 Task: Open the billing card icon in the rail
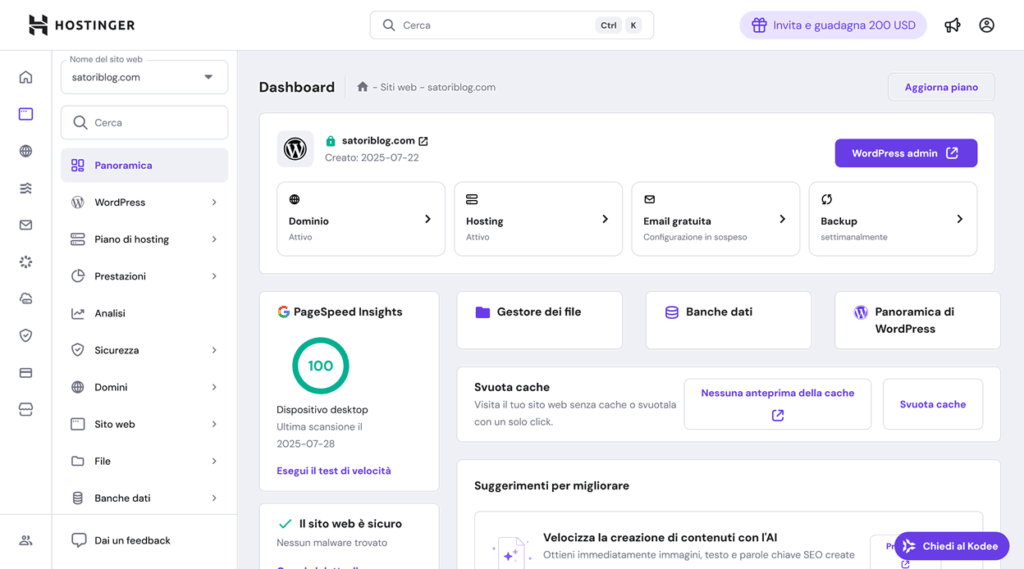tap(25, 372)
